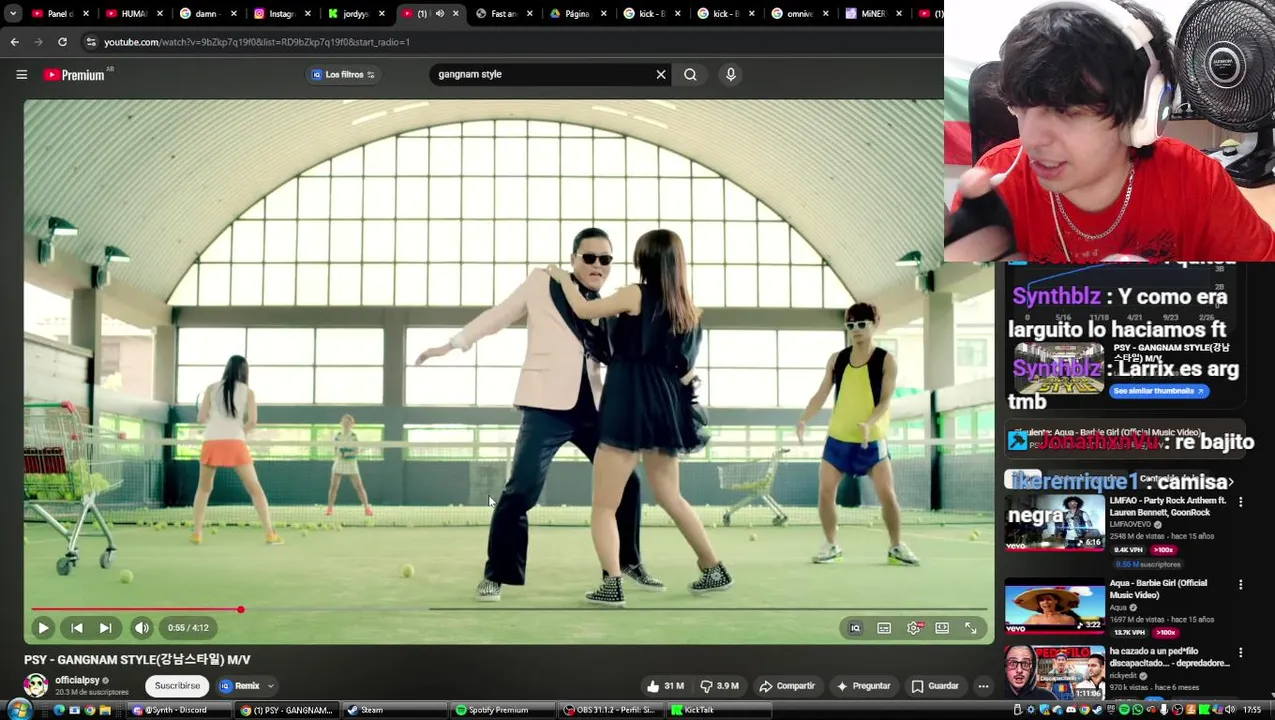Expand the dropdown arrow next to Remix
Screen dimensions: 1275x720
270,686
